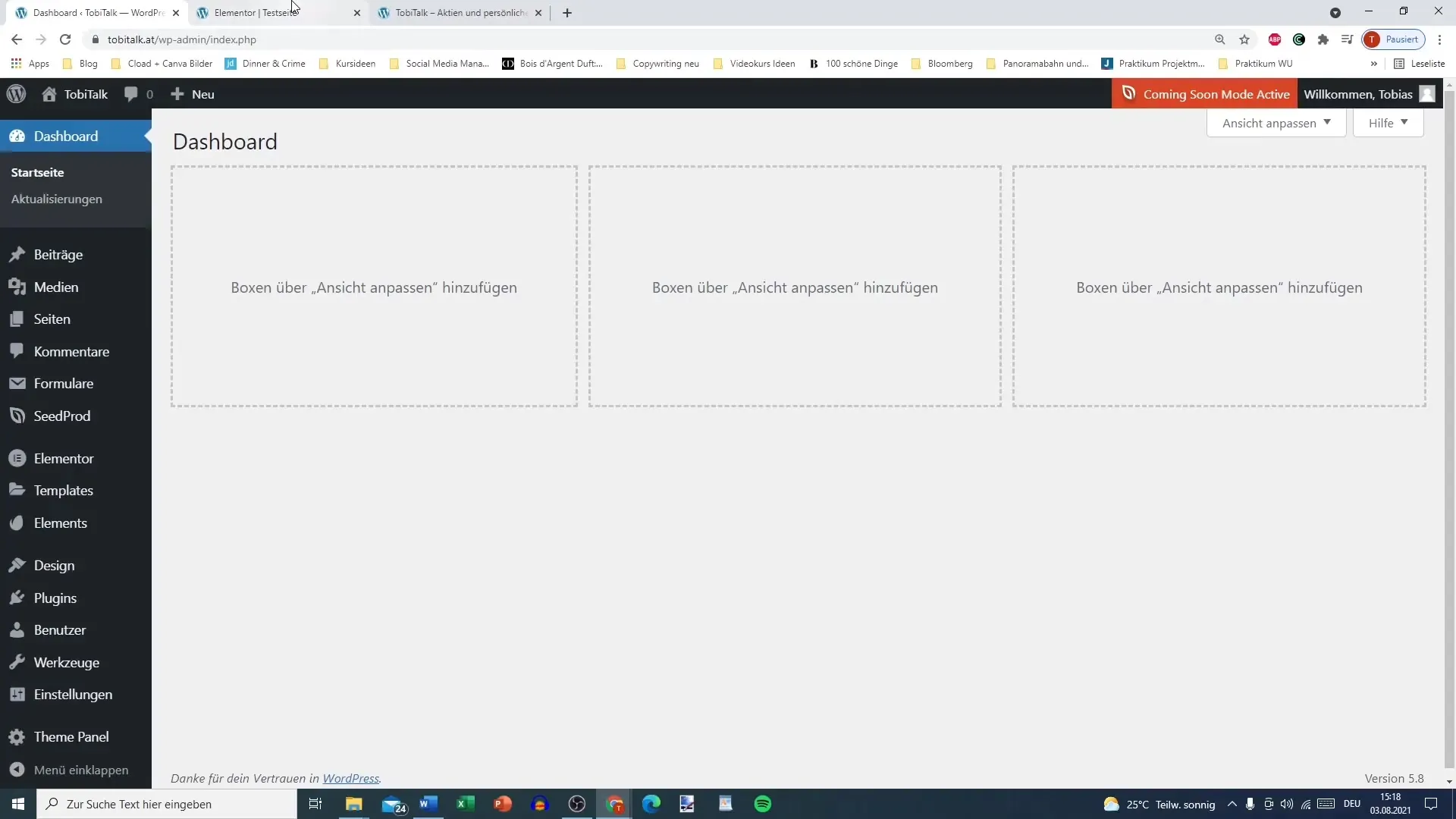Click TobiTalk site title link

[85, 94]
